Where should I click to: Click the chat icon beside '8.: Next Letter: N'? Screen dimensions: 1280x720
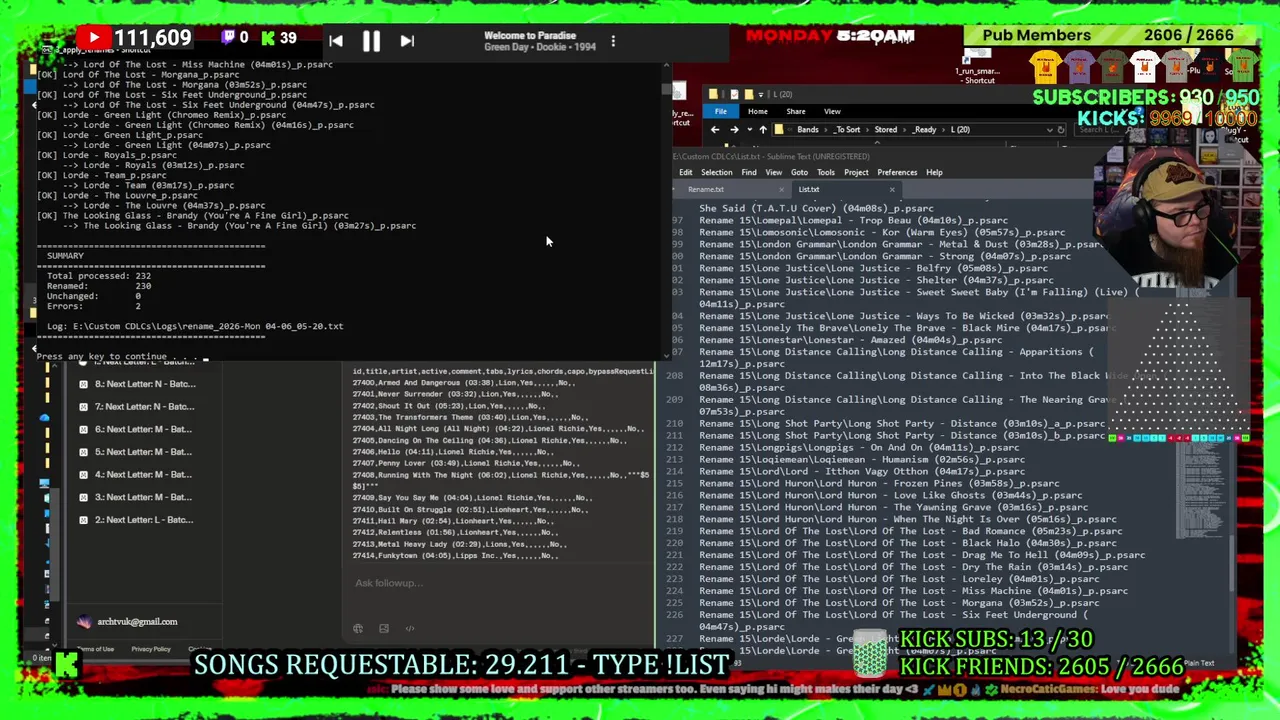pyautogui.click(x=84, y=385)
